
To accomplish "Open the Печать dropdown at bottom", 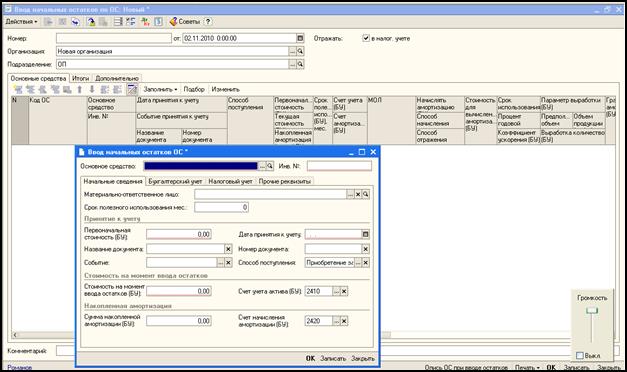I will pyautogui.click(x=527, y=367).
